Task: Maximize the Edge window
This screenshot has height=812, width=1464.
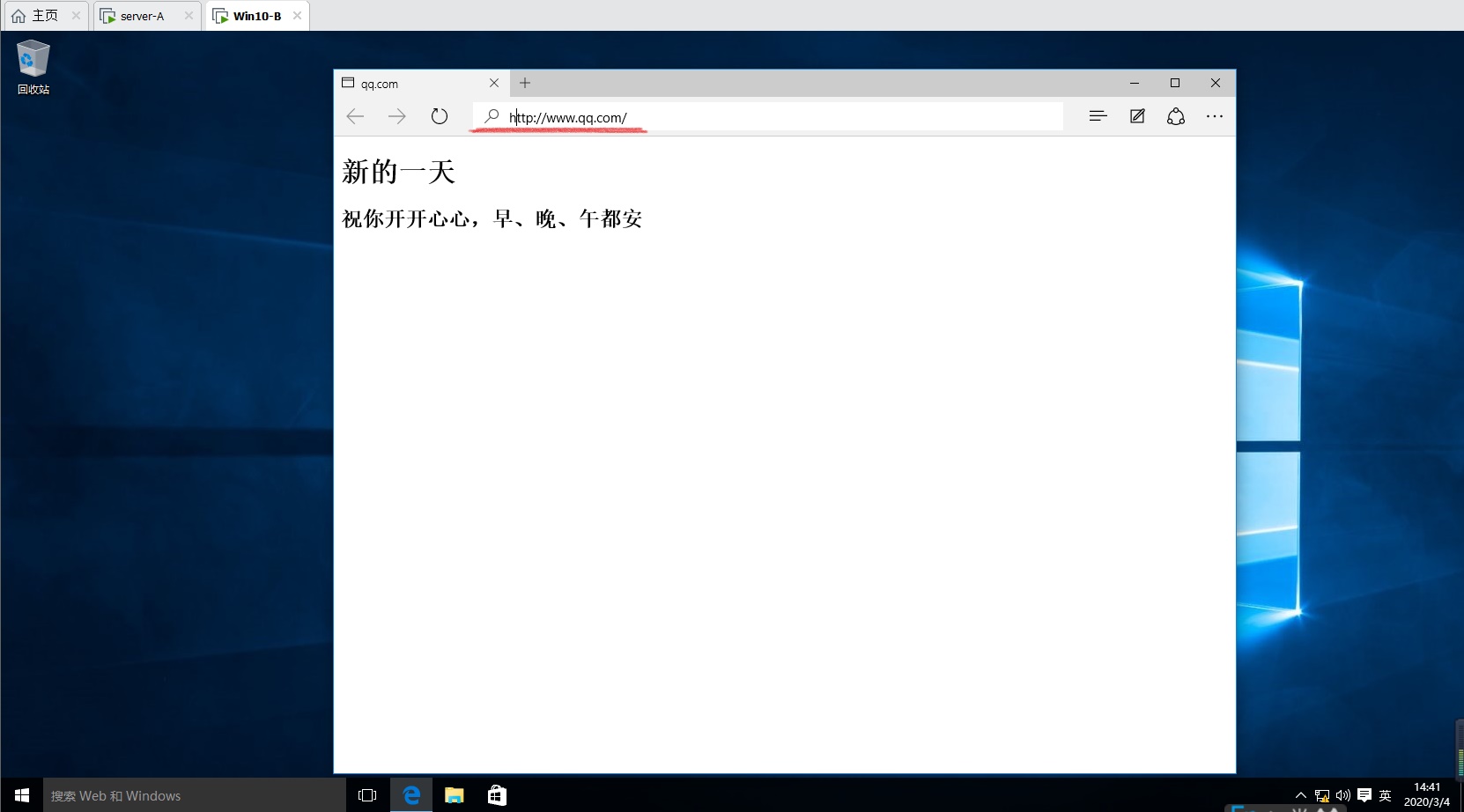Action: 1175,83
